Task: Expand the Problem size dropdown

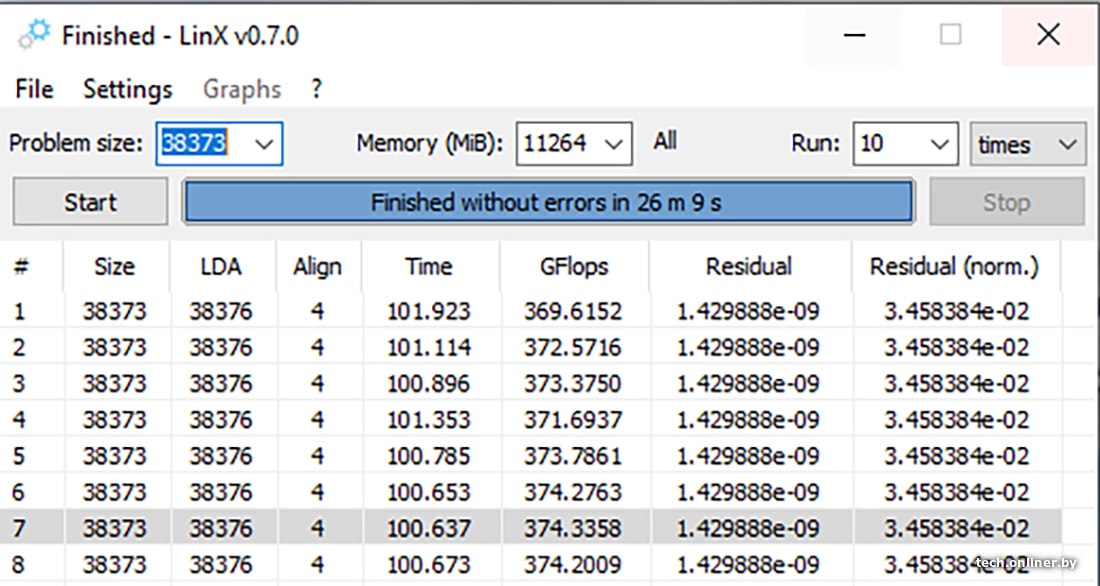Action: (264, 144)
